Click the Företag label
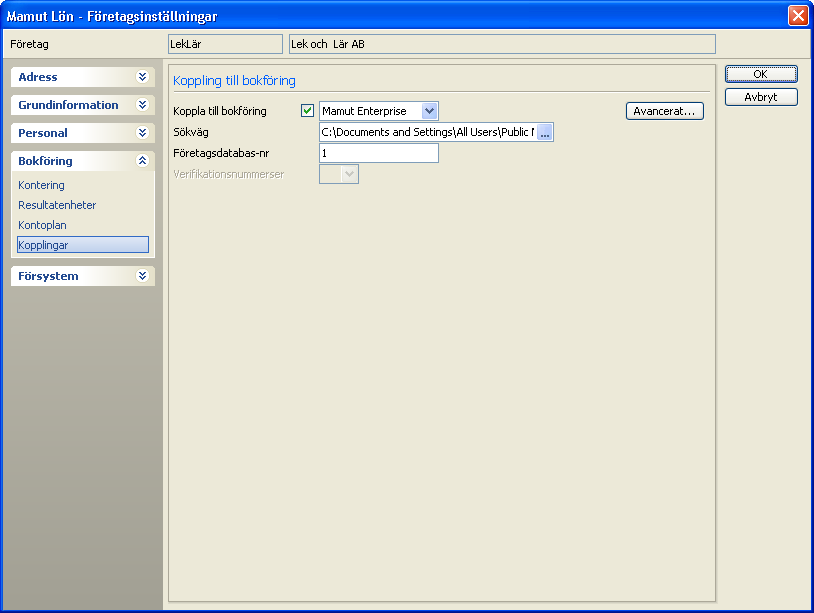814x613 pixels. (x=29, y=44)
